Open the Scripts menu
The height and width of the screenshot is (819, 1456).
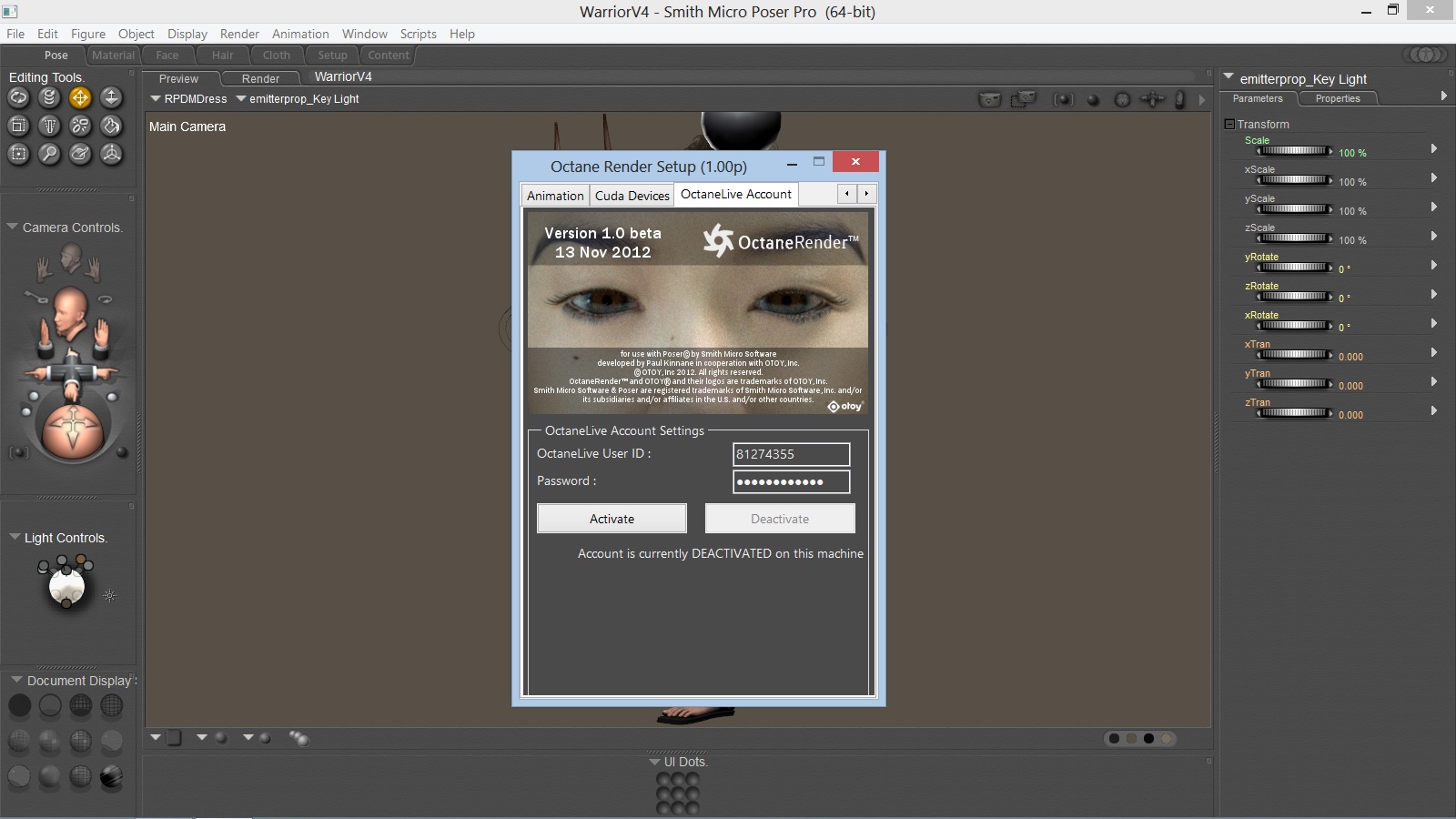tap(419, 34)
